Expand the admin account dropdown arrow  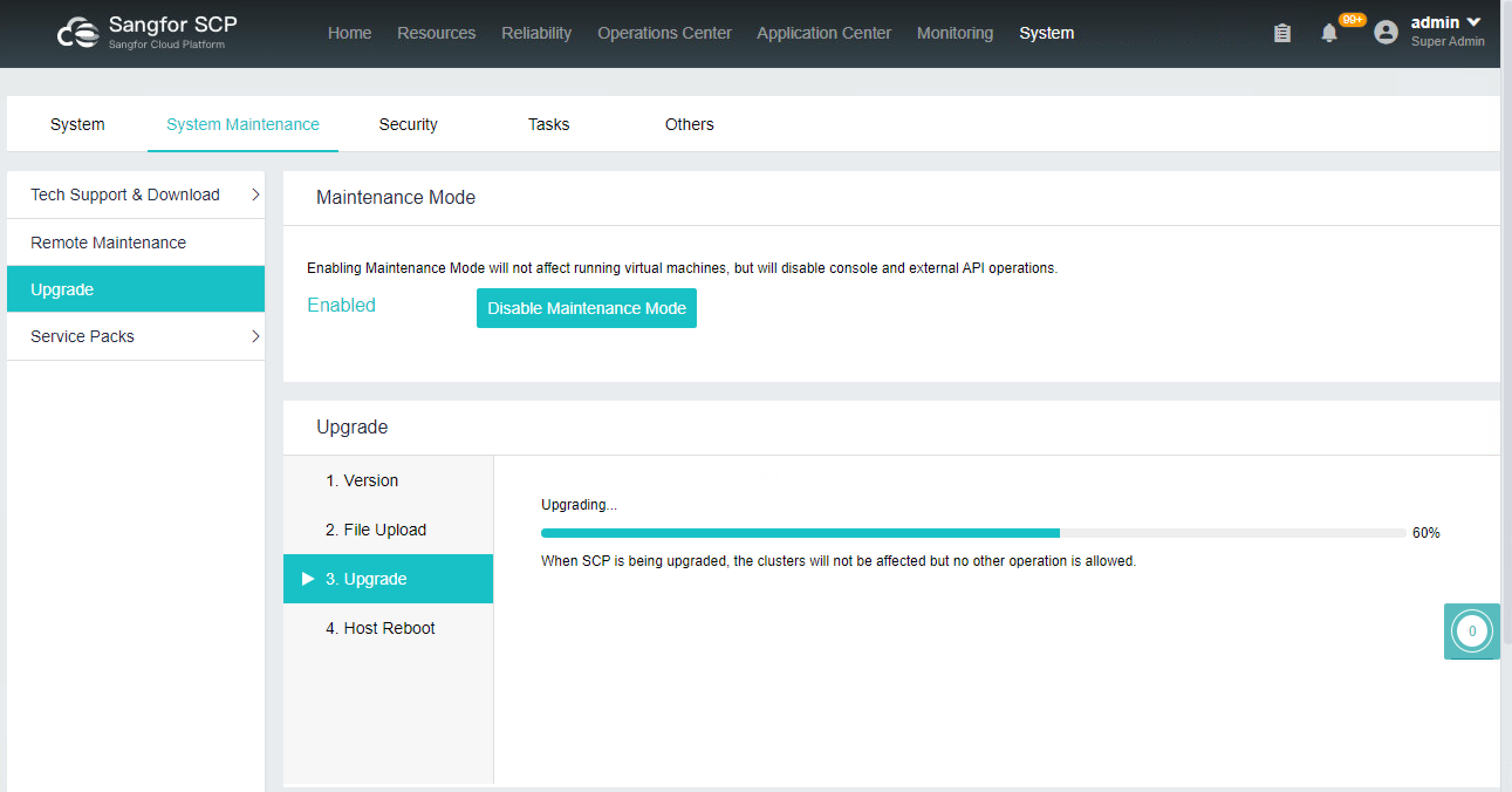point(1473,22)
